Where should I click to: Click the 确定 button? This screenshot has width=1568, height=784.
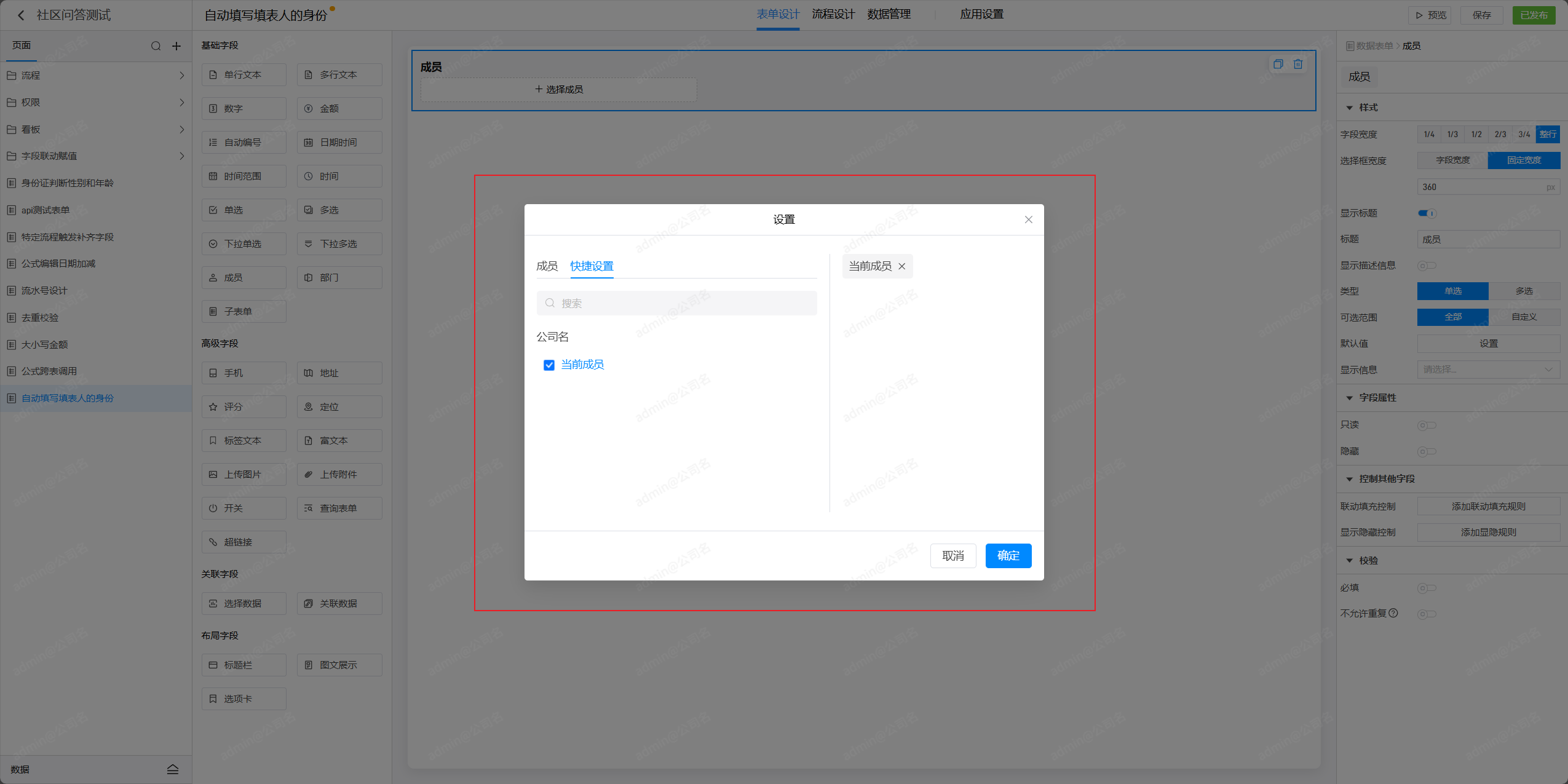[1008, 556]
